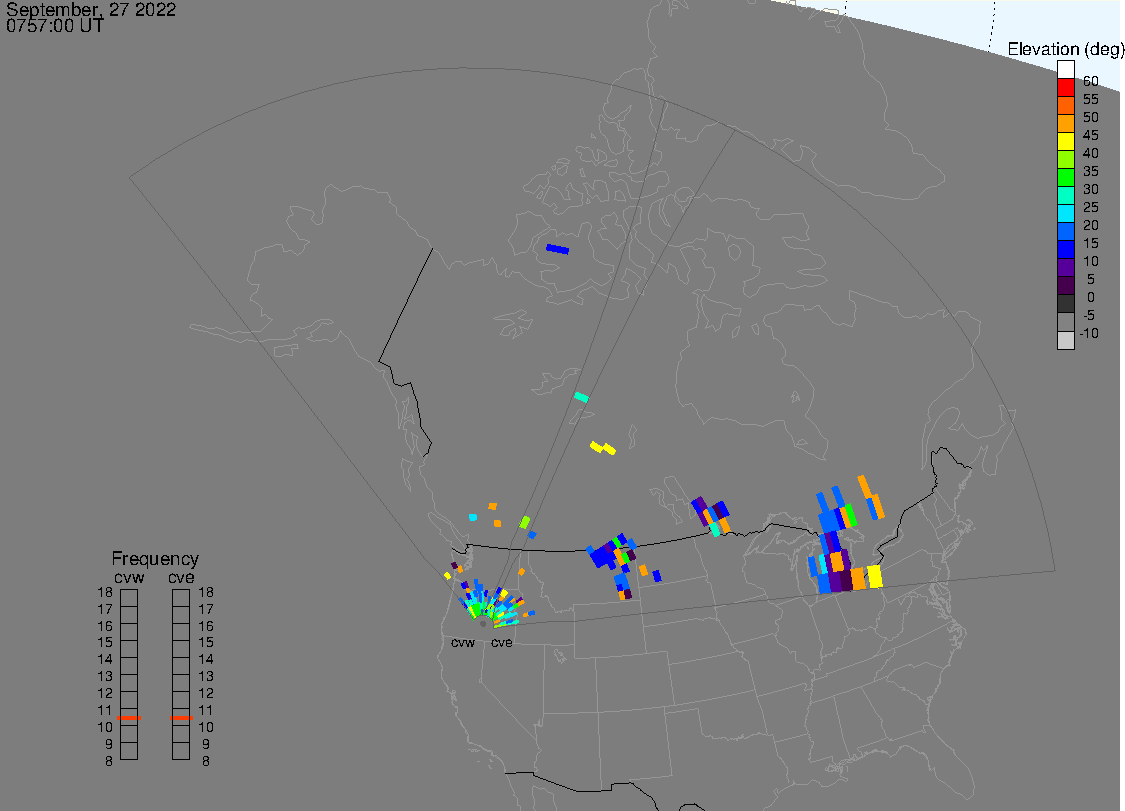
Task: Click the date text "September, 27 2022"
Action: click(x=91, y=10)
